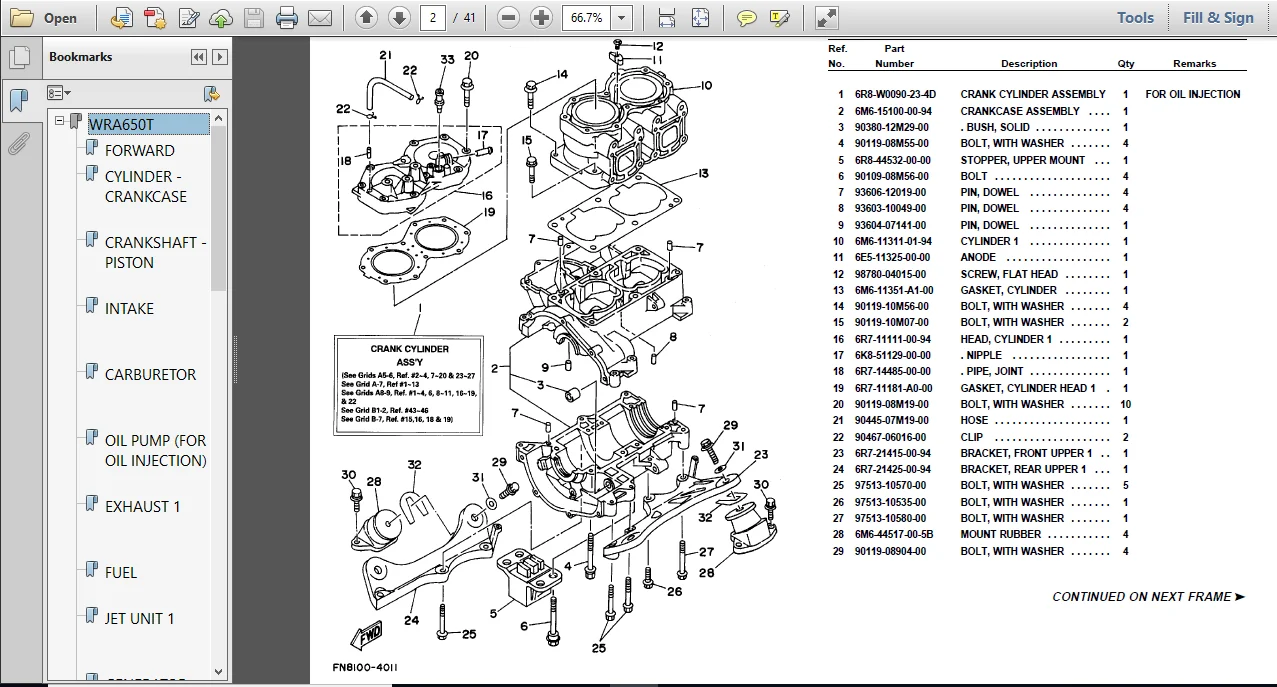Click the bookmarks panel icon
Viewport: 1277px width, 687px height.
pos(18,100)
